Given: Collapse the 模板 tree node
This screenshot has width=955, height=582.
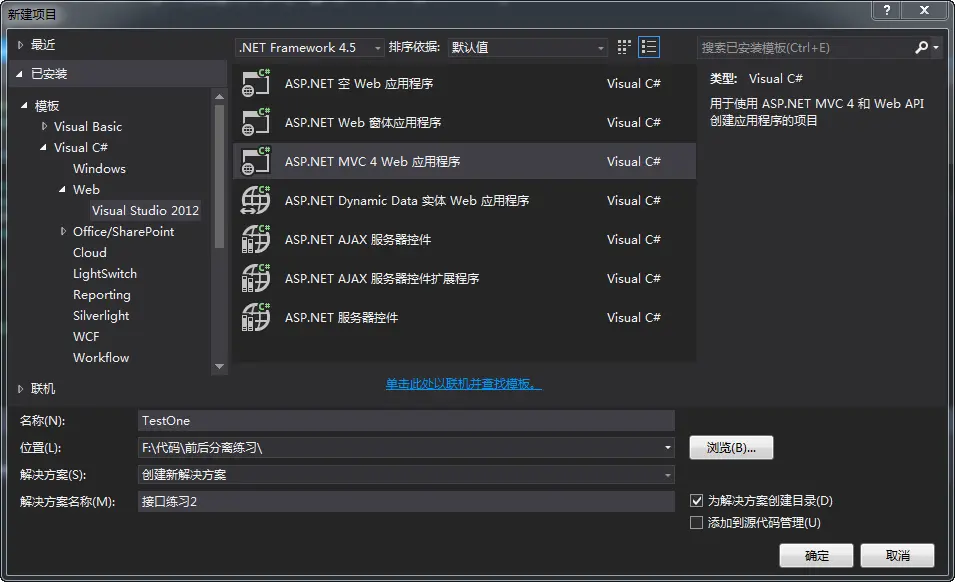Looking at the screenshot, I should pos(24,105).
